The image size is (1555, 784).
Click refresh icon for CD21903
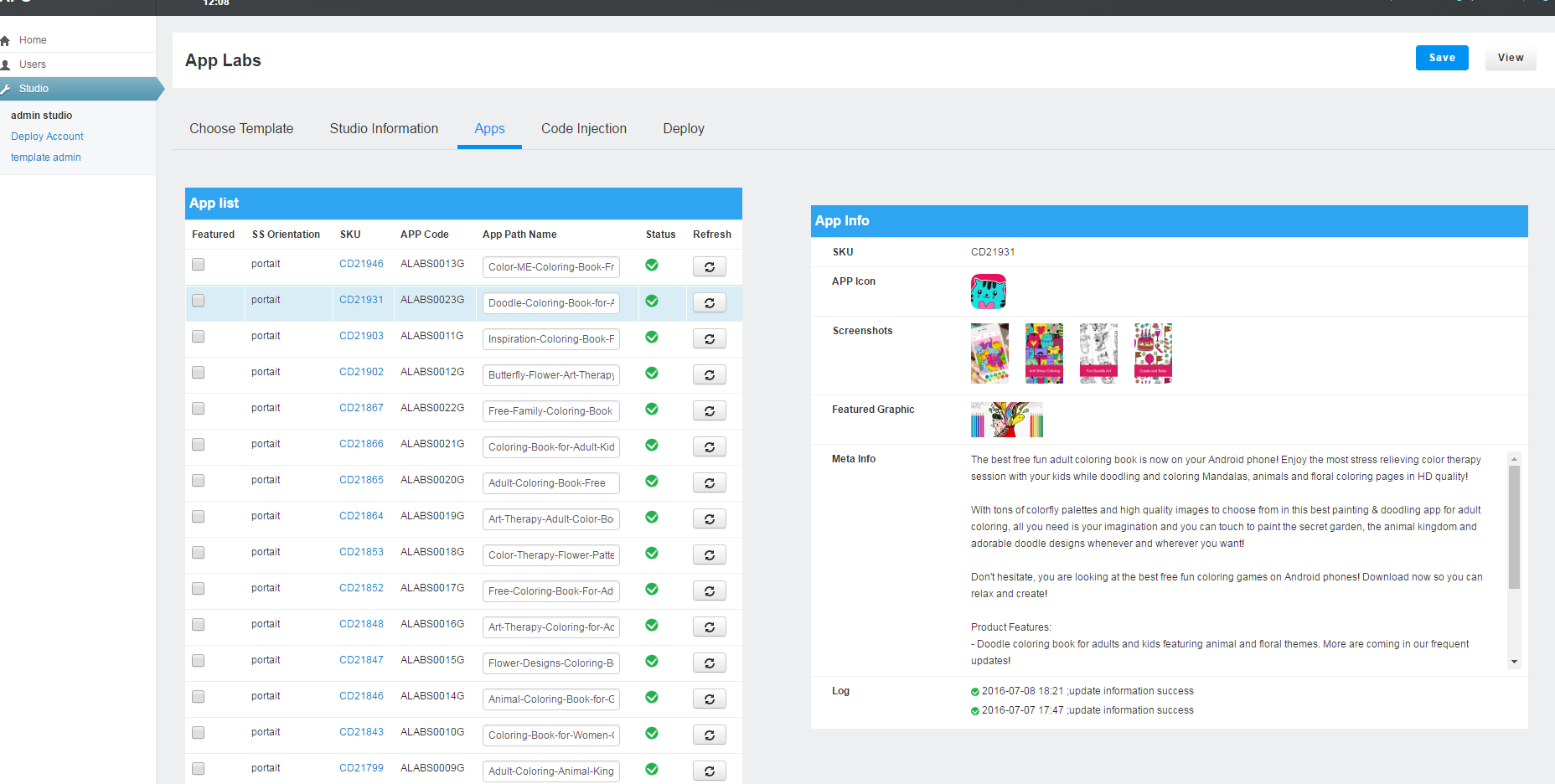[709, 339]
